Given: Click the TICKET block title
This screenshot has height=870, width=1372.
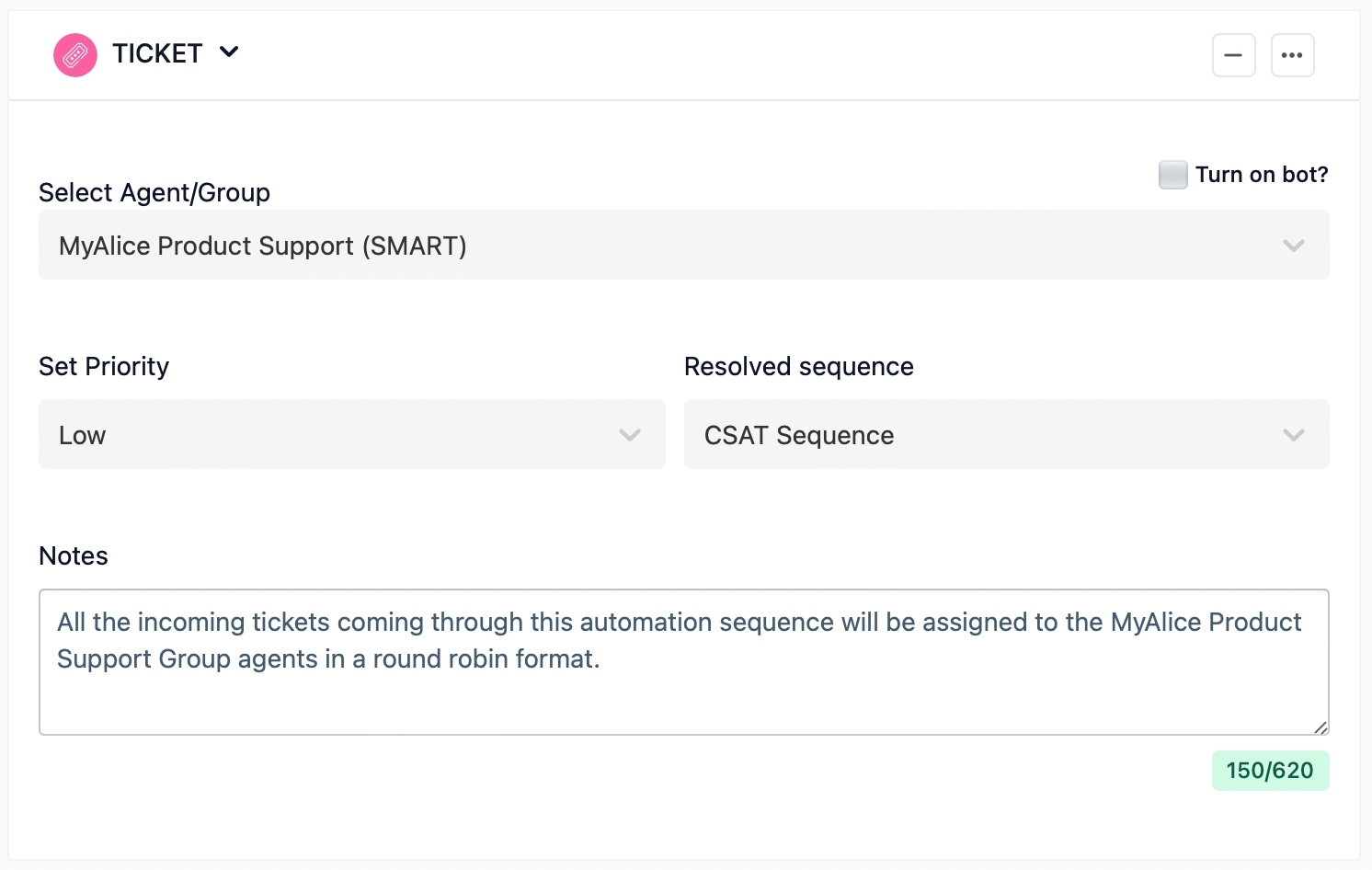Looking at the screenshot, I should pyautogui.click(x=157, y=54).
